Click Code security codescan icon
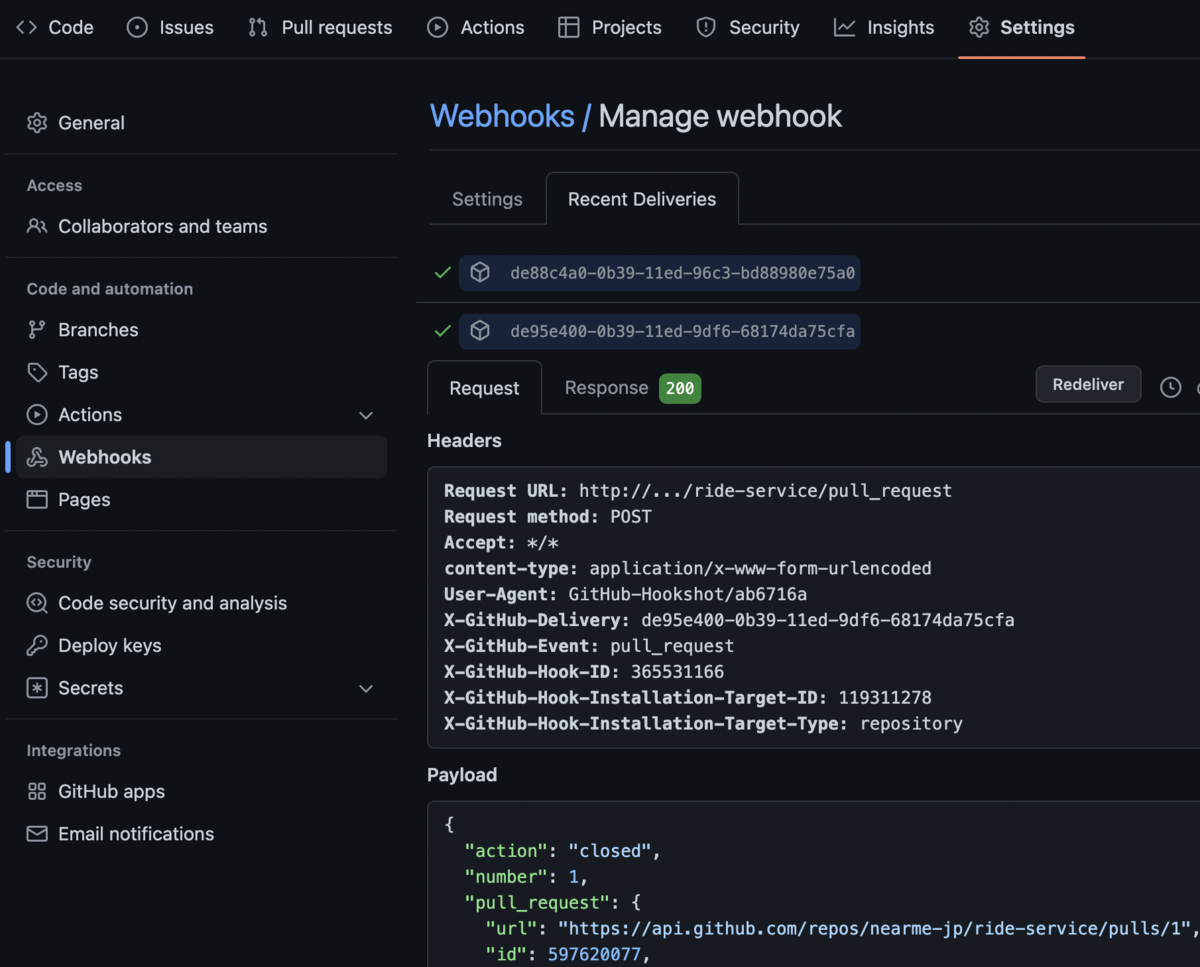This screenshot has height=967, width=1200. pyautogui.click(x=37, y=603)
